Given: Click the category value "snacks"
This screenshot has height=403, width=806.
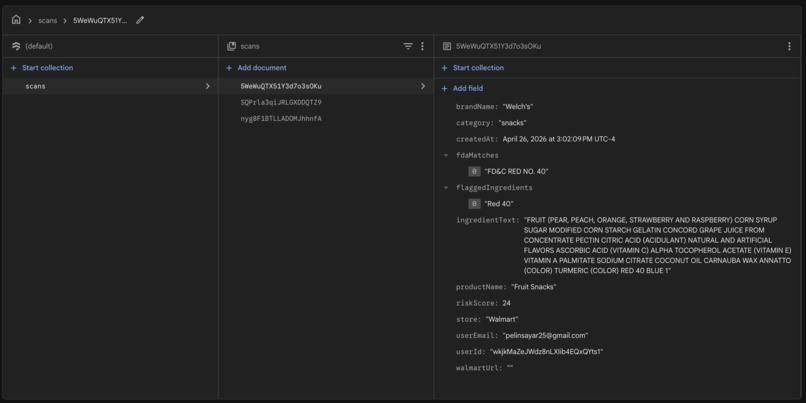Looking at the screenshot, I should pos(512,123).
